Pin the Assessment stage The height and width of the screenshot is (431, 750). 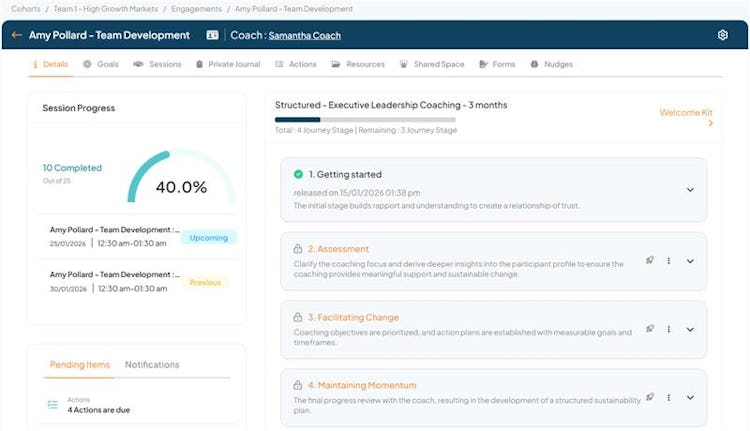tap(650, 260)
